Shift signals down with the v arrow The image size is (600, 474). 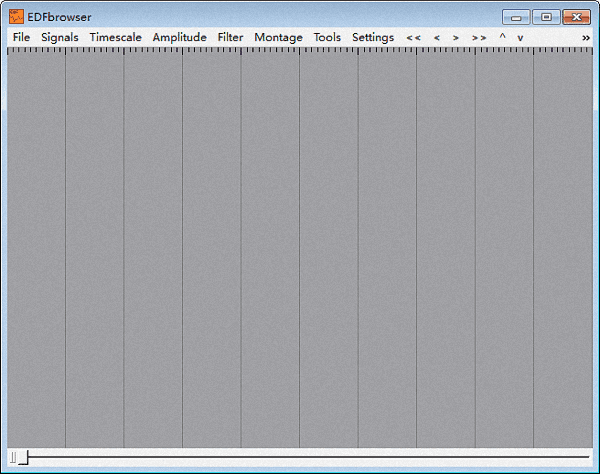point(520,38)
